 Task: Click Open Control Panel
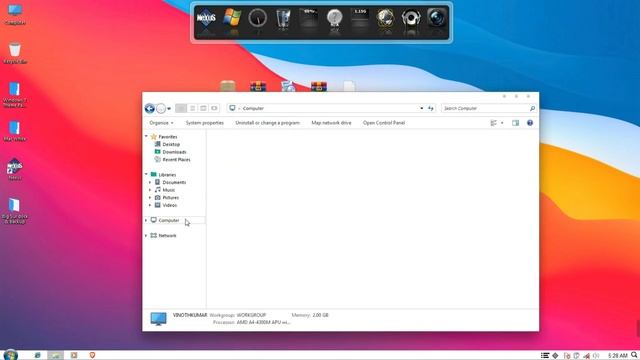point(384,123)
